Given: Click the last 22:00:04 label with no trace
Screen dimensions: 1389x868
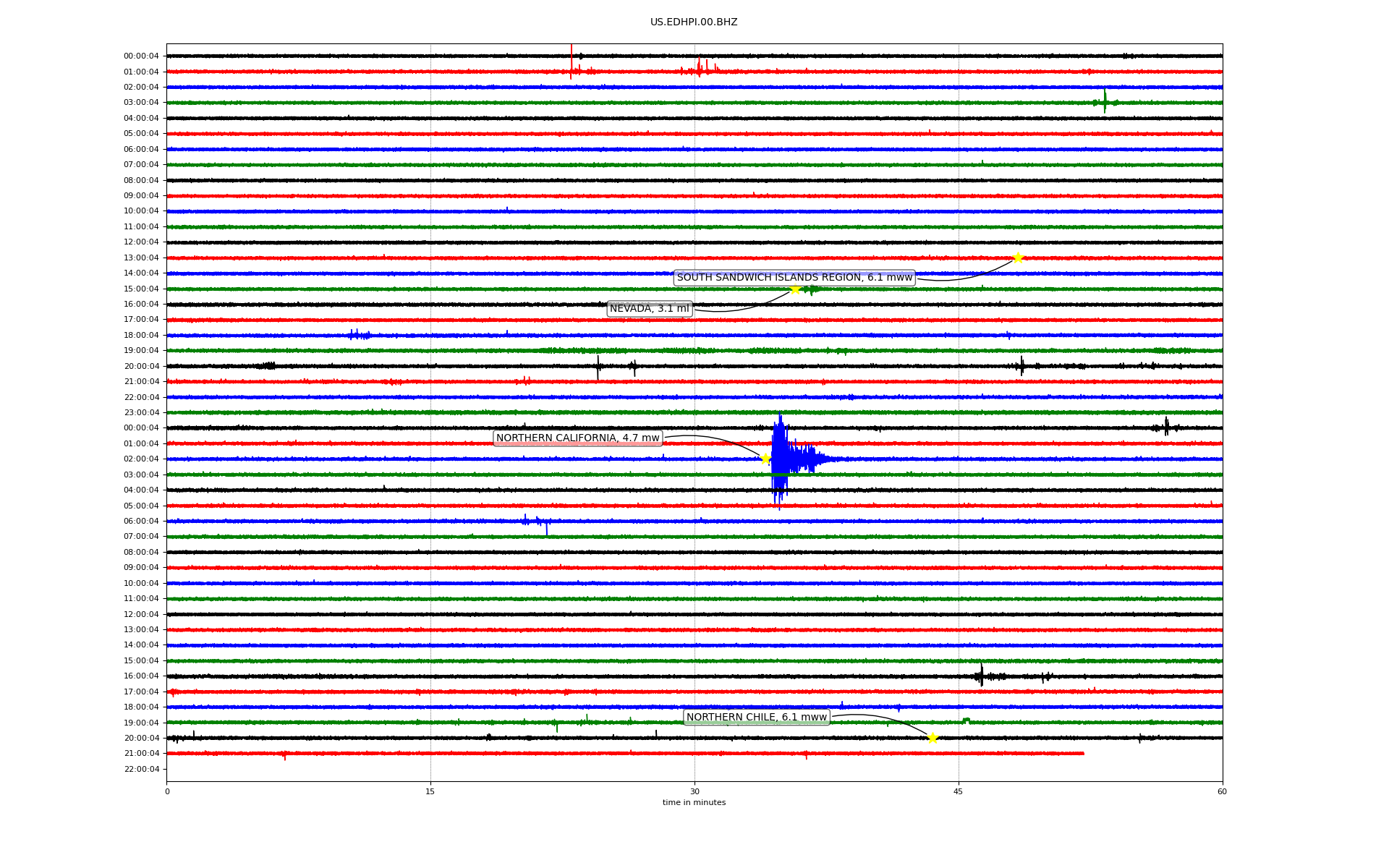Looking at the screenshot, I should click(141, 770).
